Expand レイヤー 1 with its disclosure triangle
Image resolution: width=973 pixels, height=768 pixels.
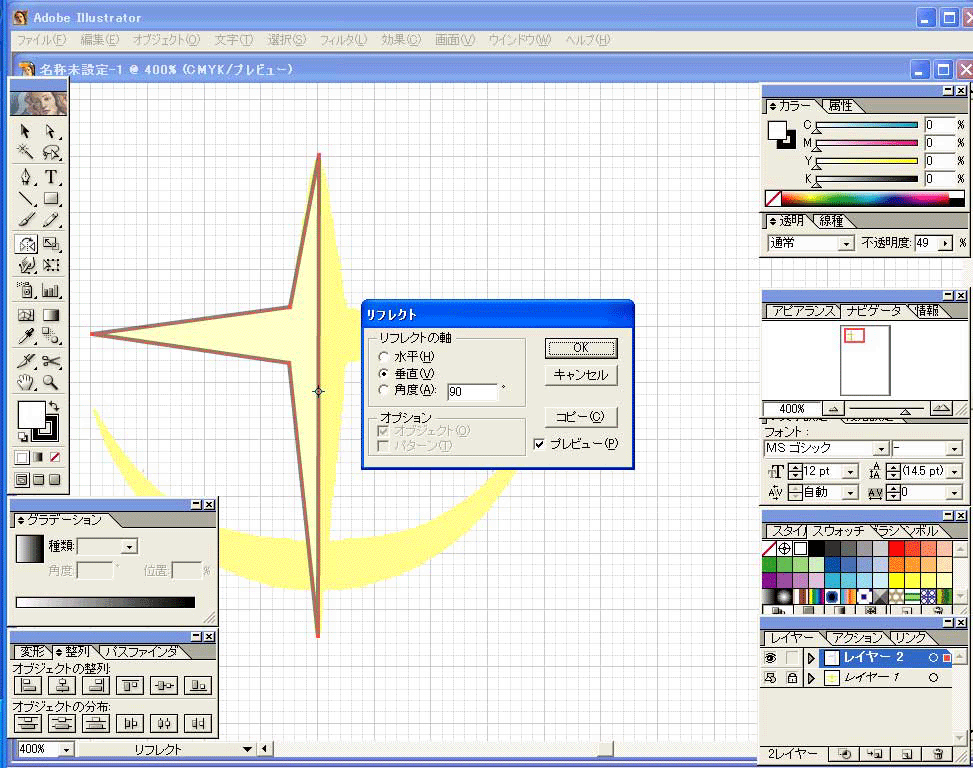[812, 678]
